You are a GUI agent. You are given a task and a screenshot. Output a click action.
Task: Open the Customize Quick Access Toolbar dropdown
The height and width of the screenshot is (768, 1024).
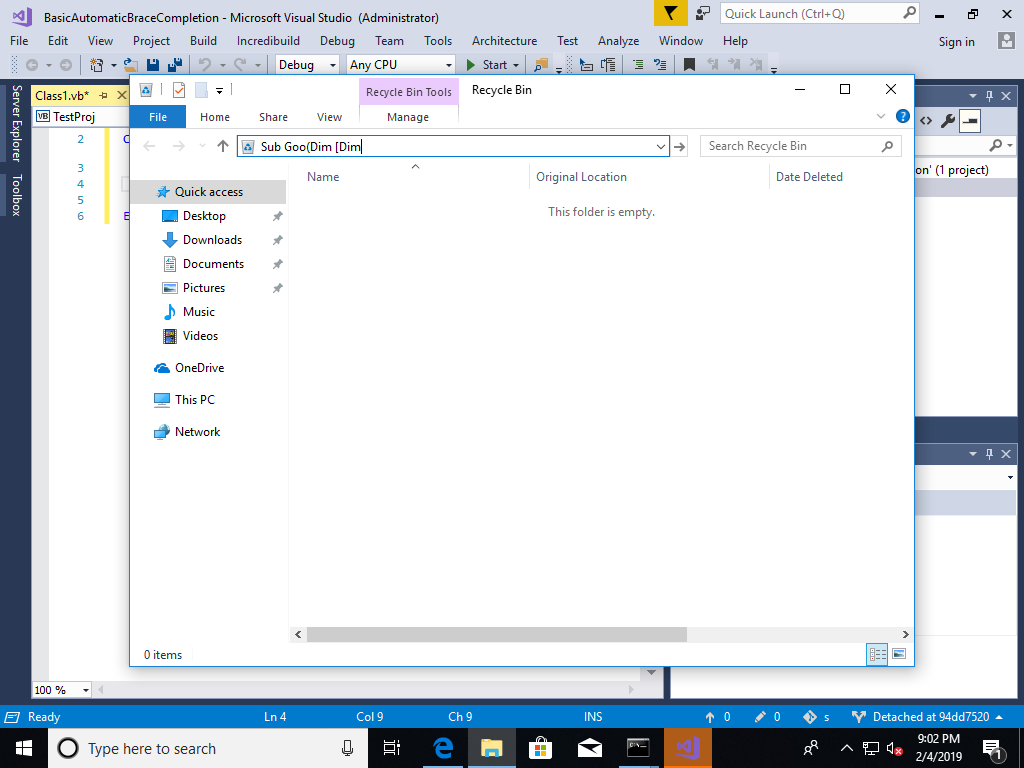coord(219,91)
